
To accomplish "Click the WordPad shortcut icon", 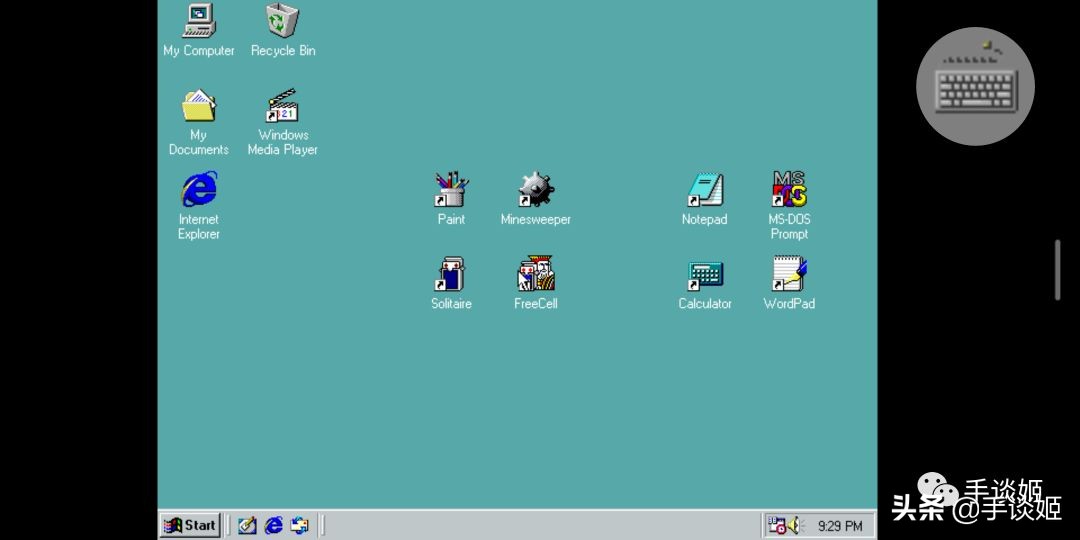I will coord(788,274).
